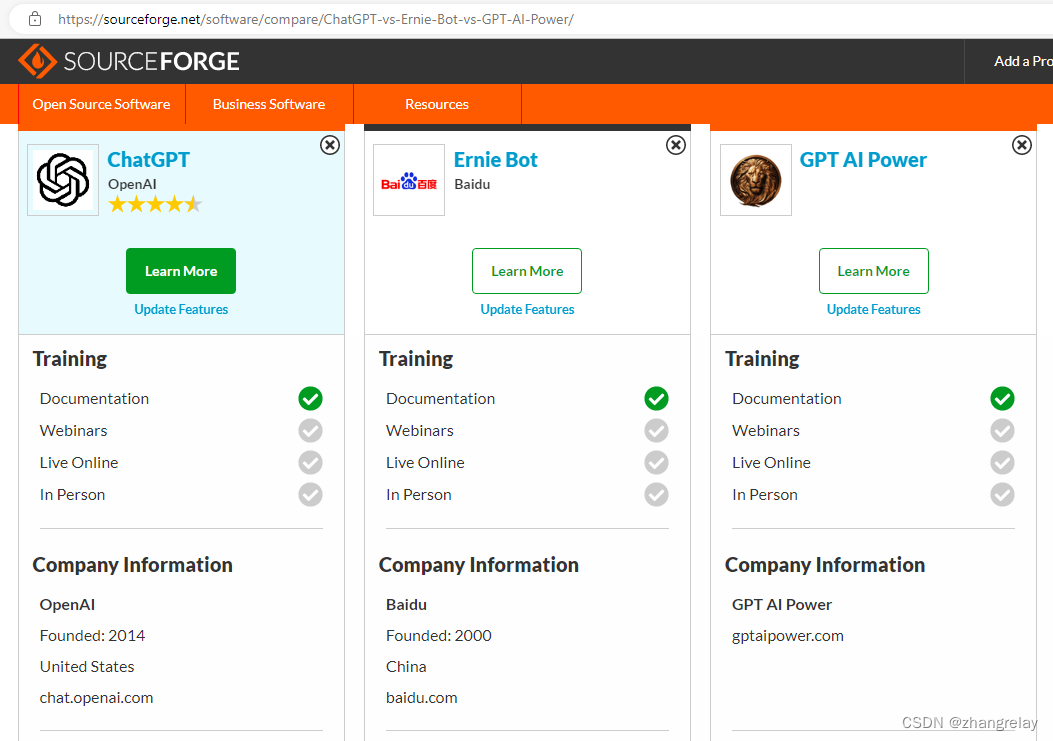Click green Learn More button for ChatGPT
Image resolution: width=1053 pixels, height=741 pixels.
coord(181,271)
